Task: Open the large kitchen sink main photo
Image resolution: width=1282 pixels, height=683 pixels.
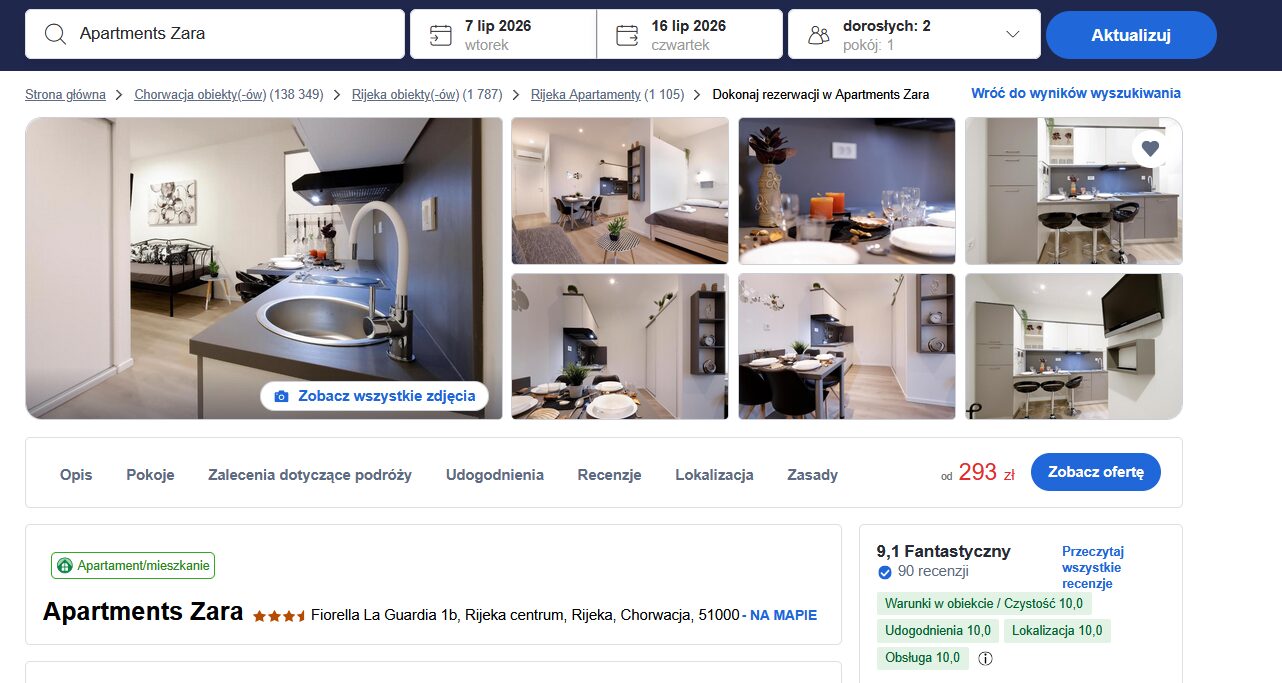Action: [264, 268]
